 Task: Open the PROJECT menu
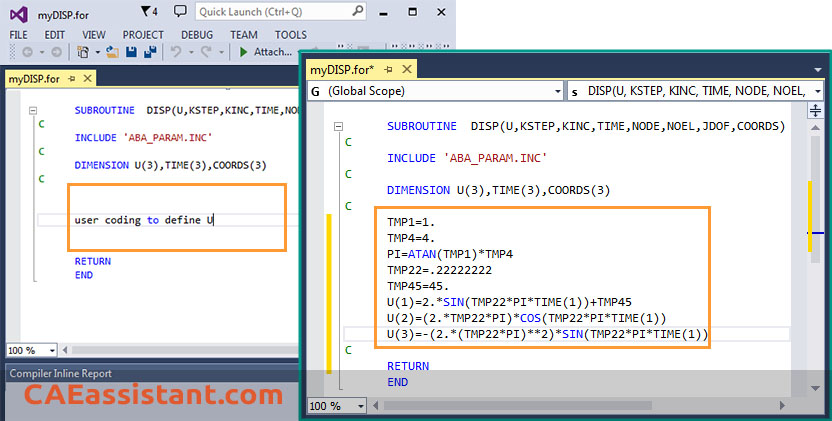[x=143, y=35]
